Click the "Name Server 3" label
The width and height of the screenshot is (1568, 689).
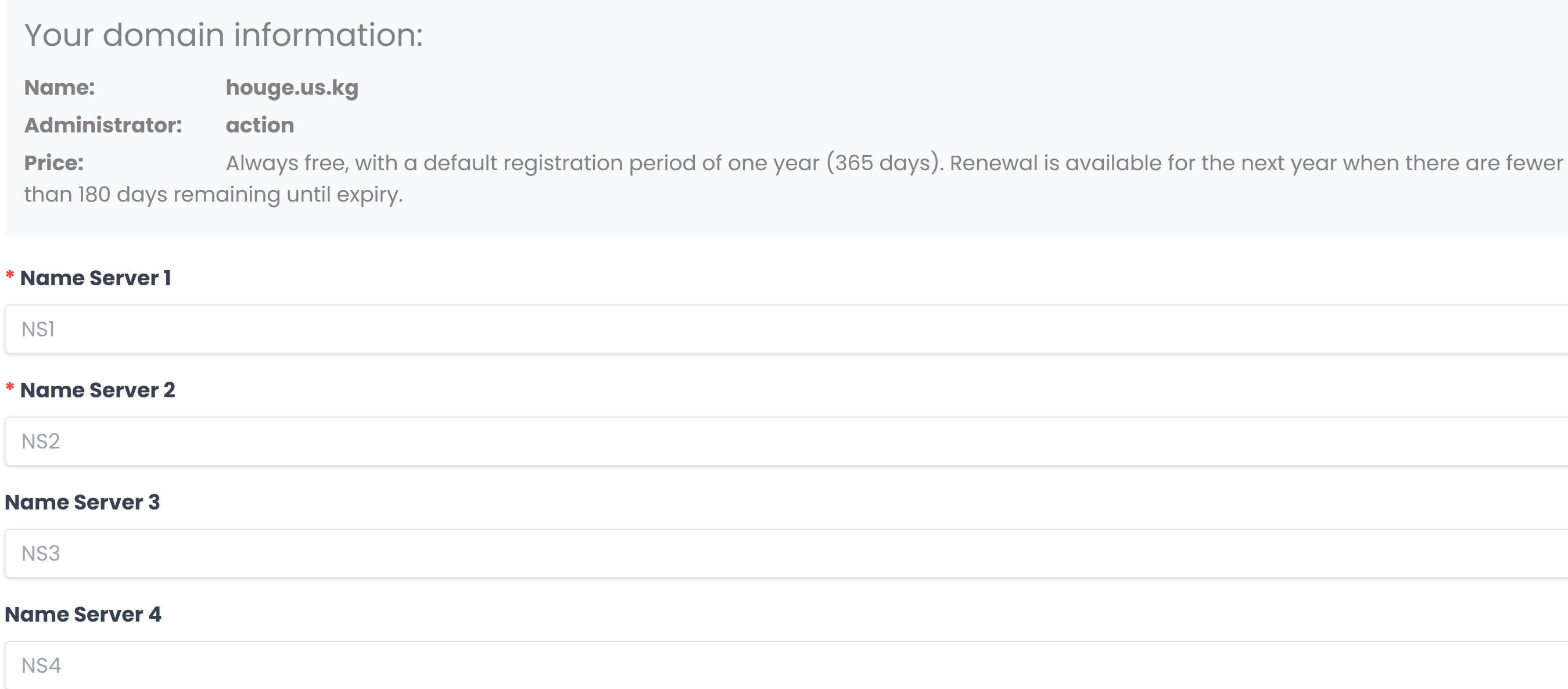coord(82,502)
